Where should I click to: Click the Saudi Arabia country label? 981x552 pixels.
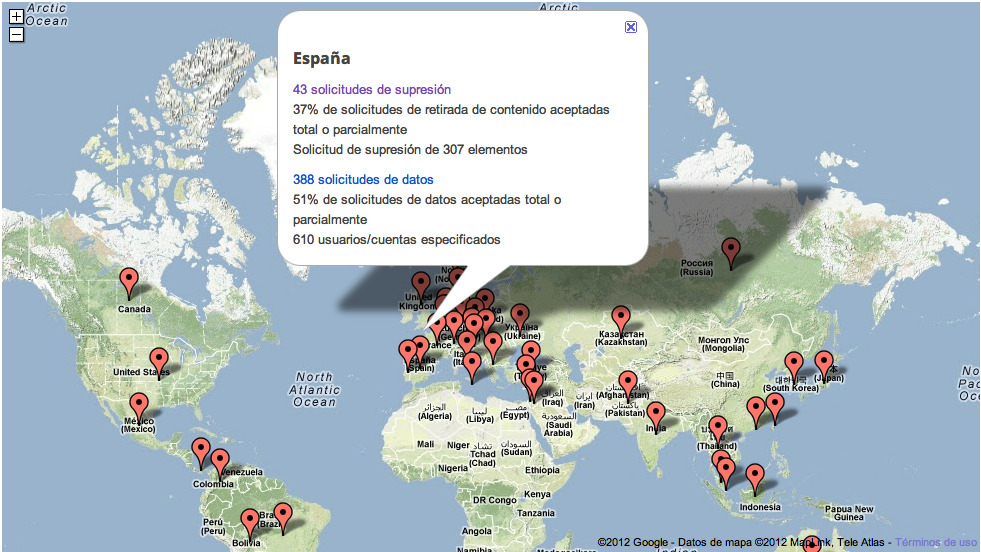tap(558, 424)
